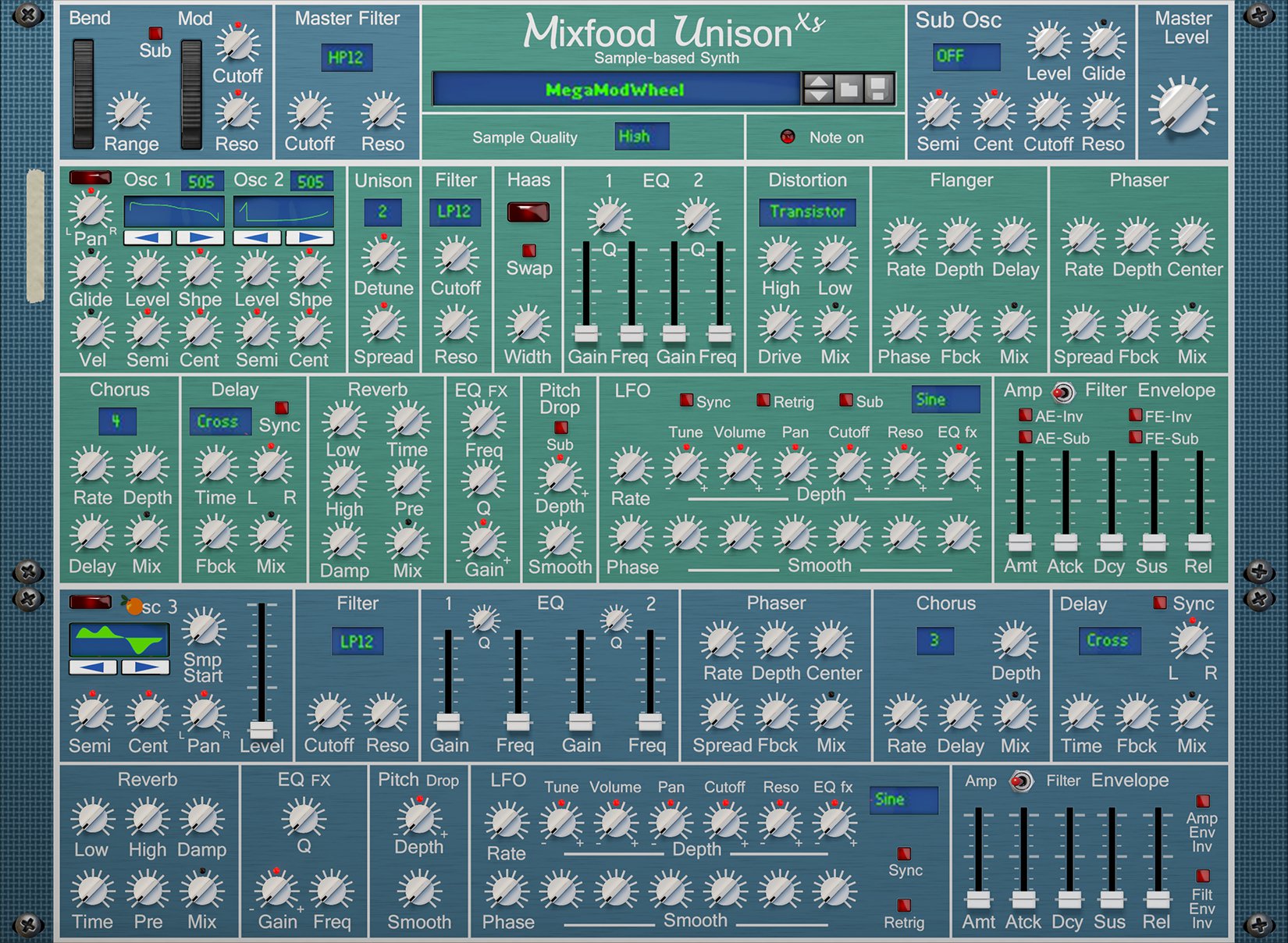This screenshot has width=1288, height=943.
Task: Enable LFO Sync in the upper section
Action: click(x=686, y=400)
